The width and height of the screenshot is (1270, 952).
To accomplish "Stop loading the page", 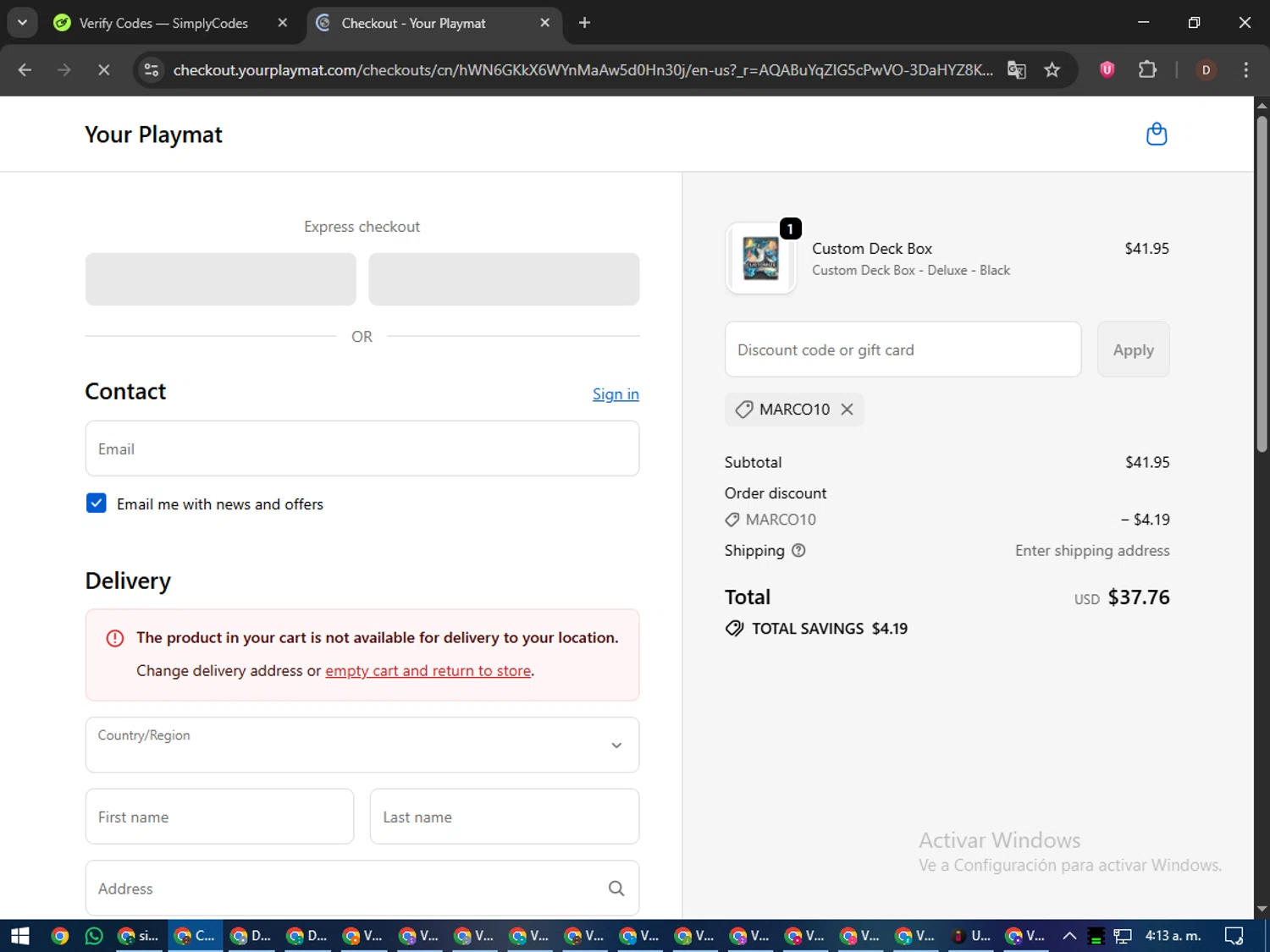I will click(x=103, y=70).
